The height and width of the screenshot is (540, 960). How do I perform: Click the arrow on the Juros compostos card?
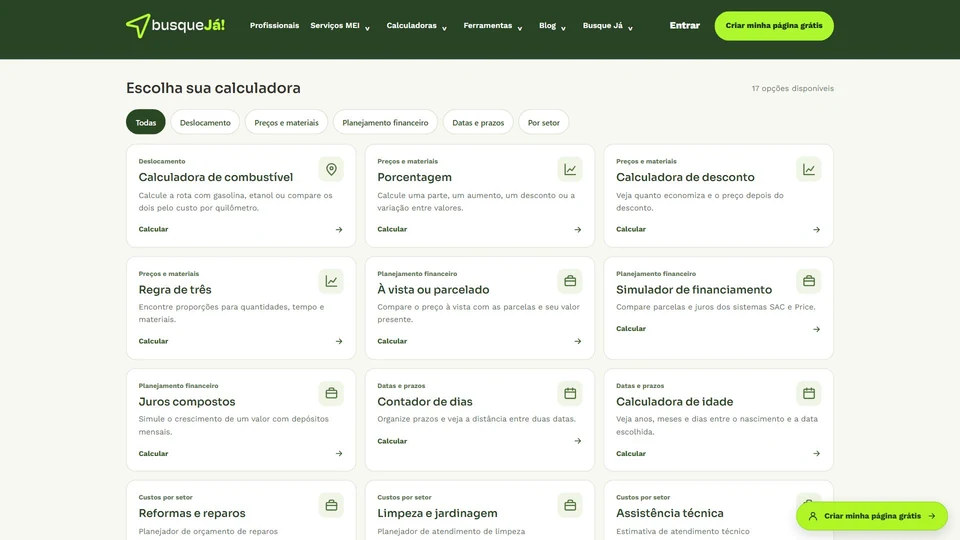(339, 454)
